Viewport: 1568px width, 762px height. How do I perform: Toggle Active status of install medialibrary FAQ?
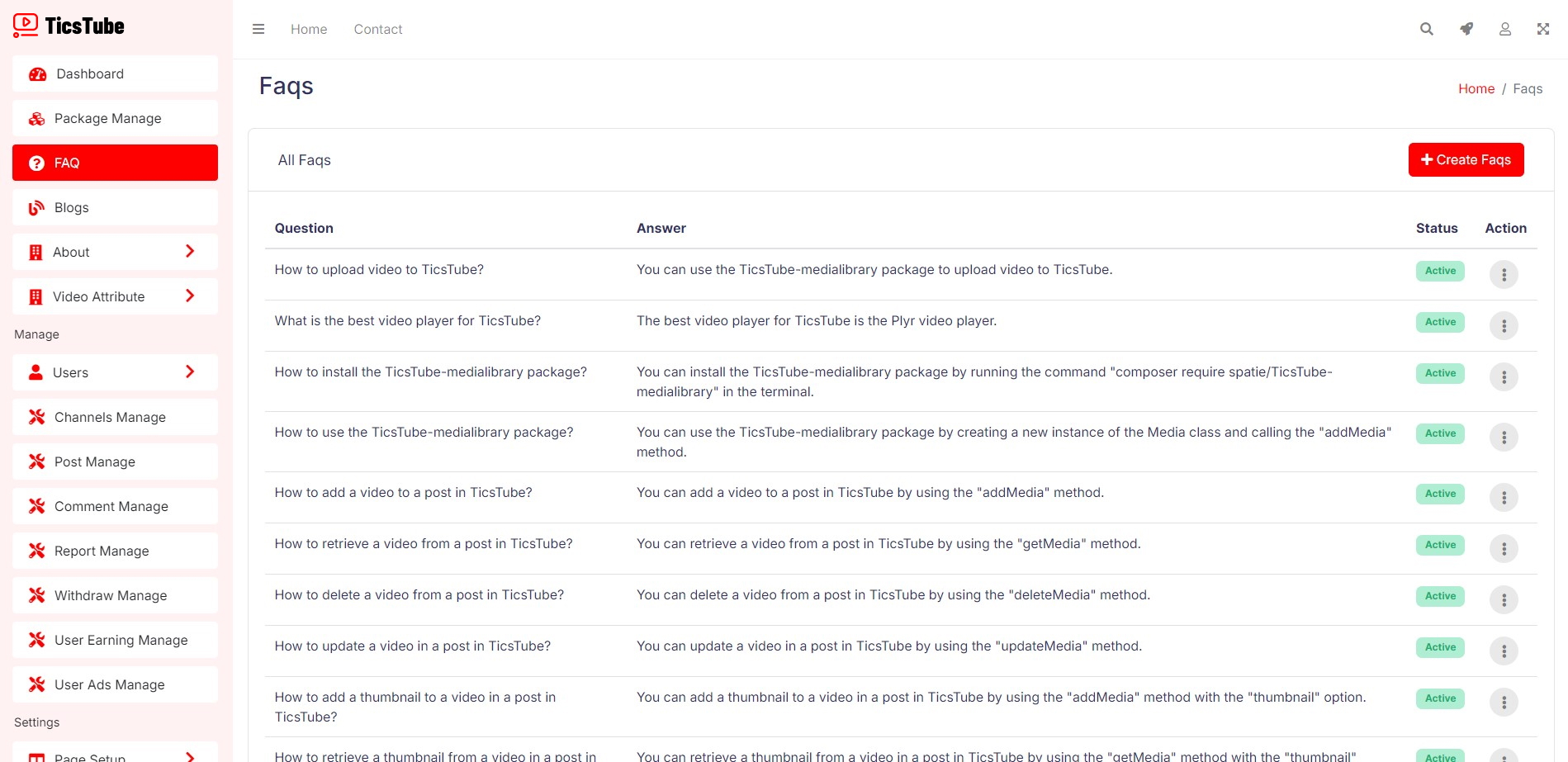1439,373
